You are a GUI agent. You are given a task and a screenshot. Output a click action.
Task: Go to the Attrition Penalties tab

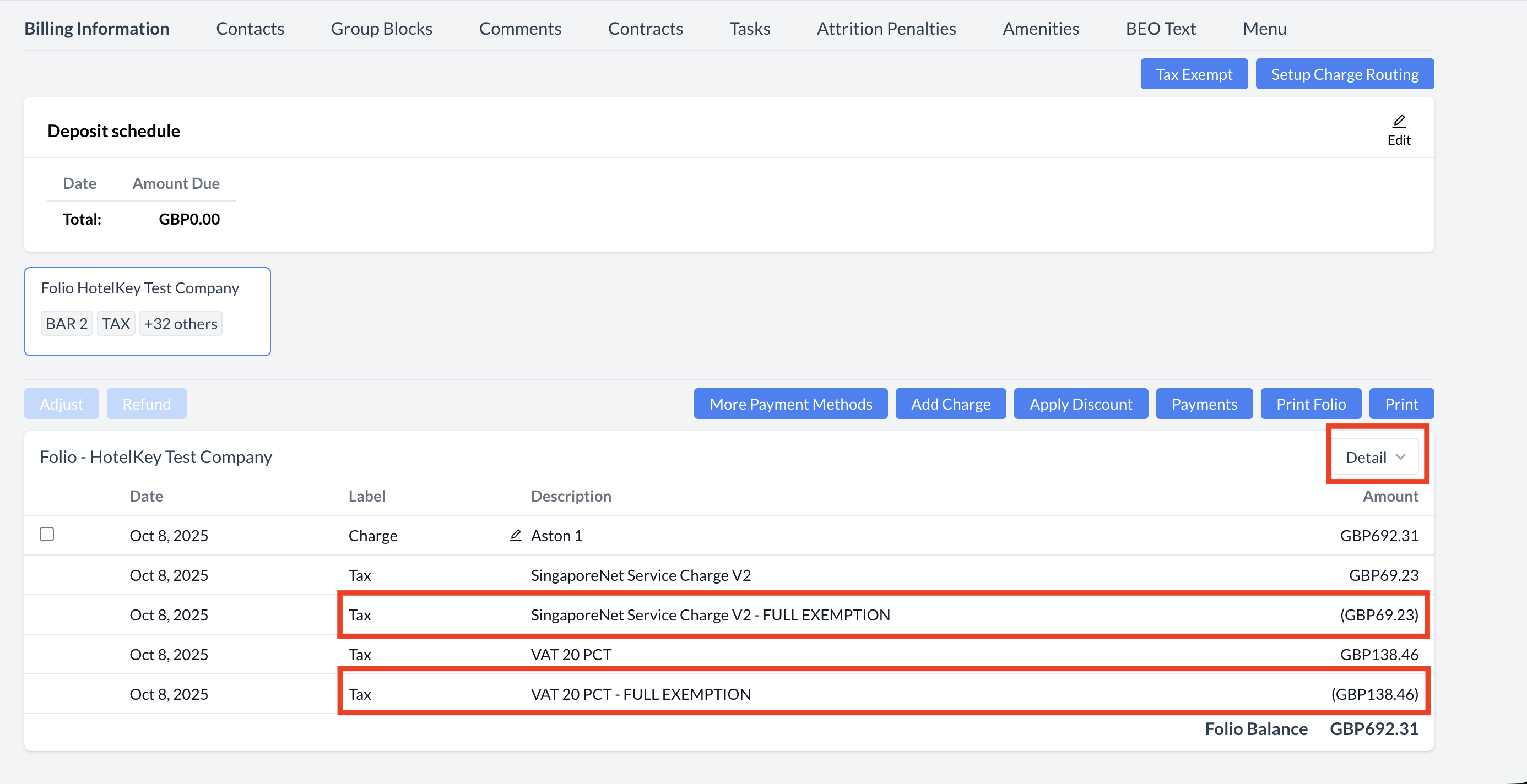886,29
